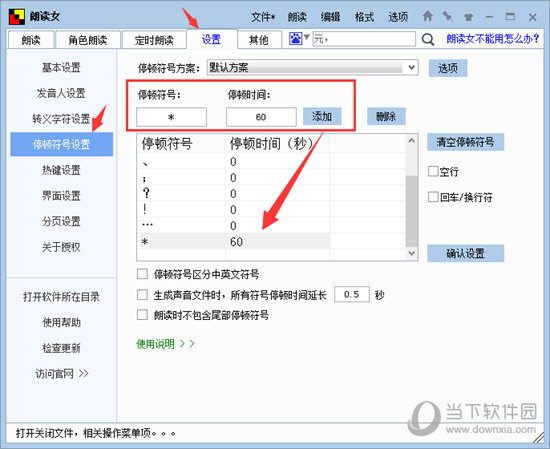Click the 清空停顿符号 button
This screenshot has height=449, width=550.
click(x=465, y=142)
